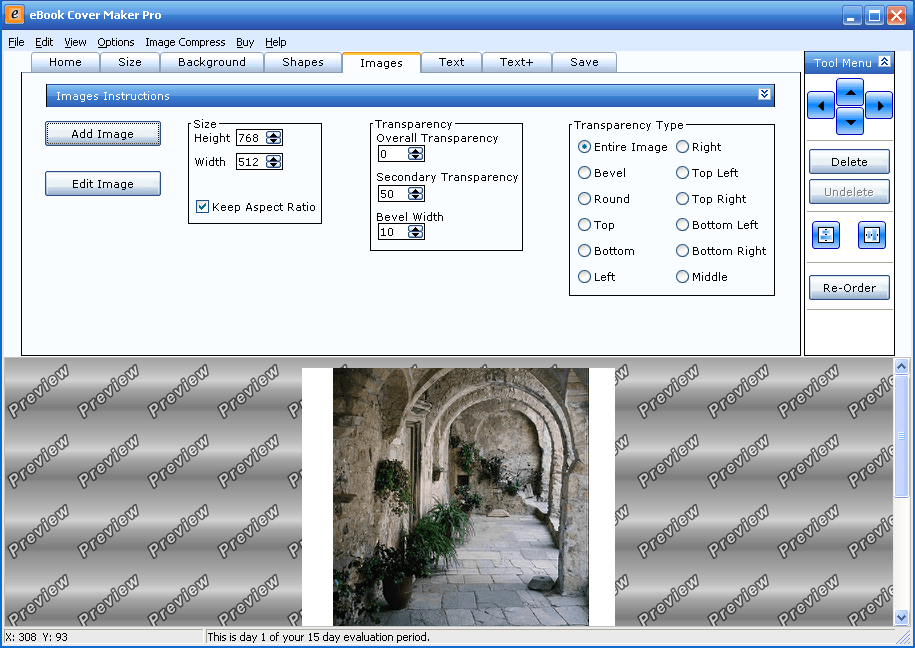Viewport: 915px width, 648px height.
Task: Choose Bottom Right transparency type
Action: (681, 250)
